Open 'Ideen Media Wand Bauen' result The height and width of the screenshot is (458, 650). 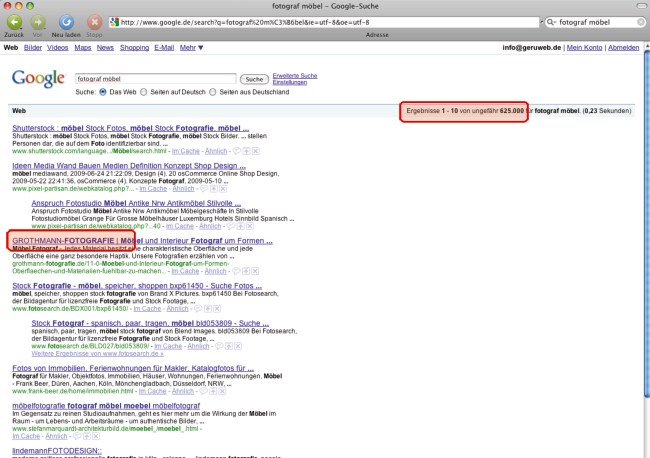[129, 166]
